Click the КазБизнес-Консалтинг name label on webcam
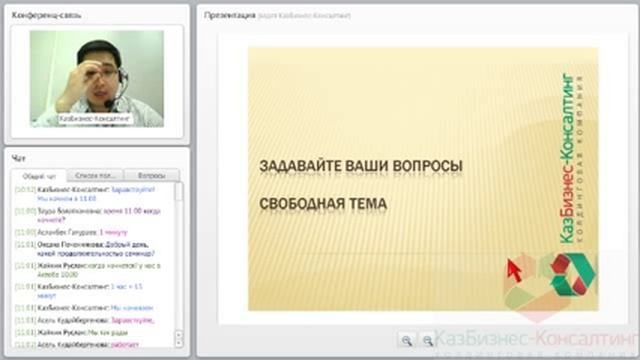The height and width of the screenshot is (360, 640). [95, 119]
